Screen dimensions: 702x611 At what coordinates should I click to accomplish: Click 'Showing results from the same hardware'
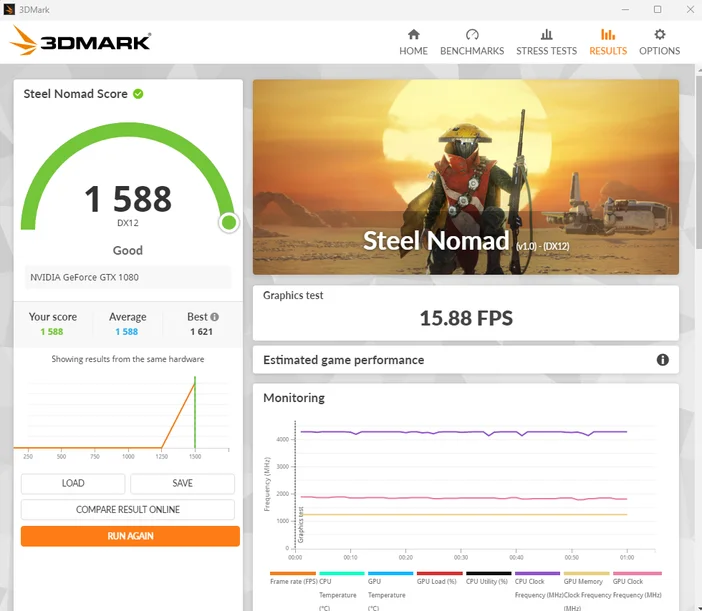click(x=128, y=359)
